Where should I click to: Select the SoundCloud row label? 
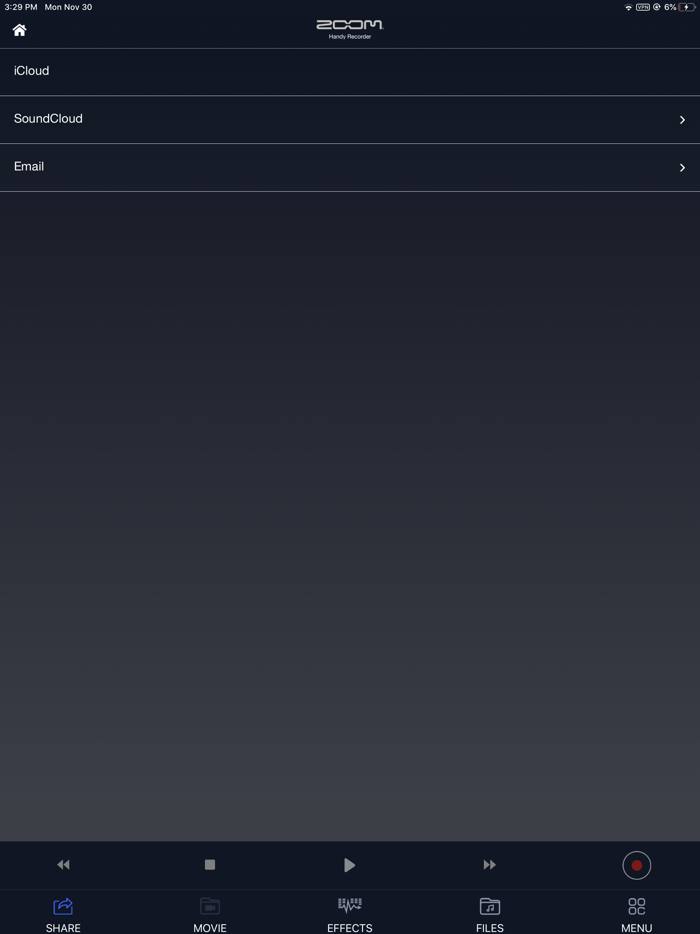coord(48,119)
